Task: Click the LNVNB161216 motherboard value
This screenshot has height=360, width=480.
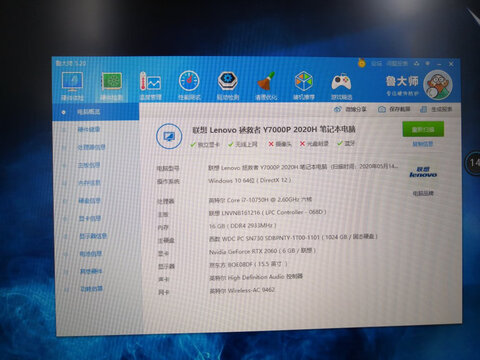Action: point(267,212)
